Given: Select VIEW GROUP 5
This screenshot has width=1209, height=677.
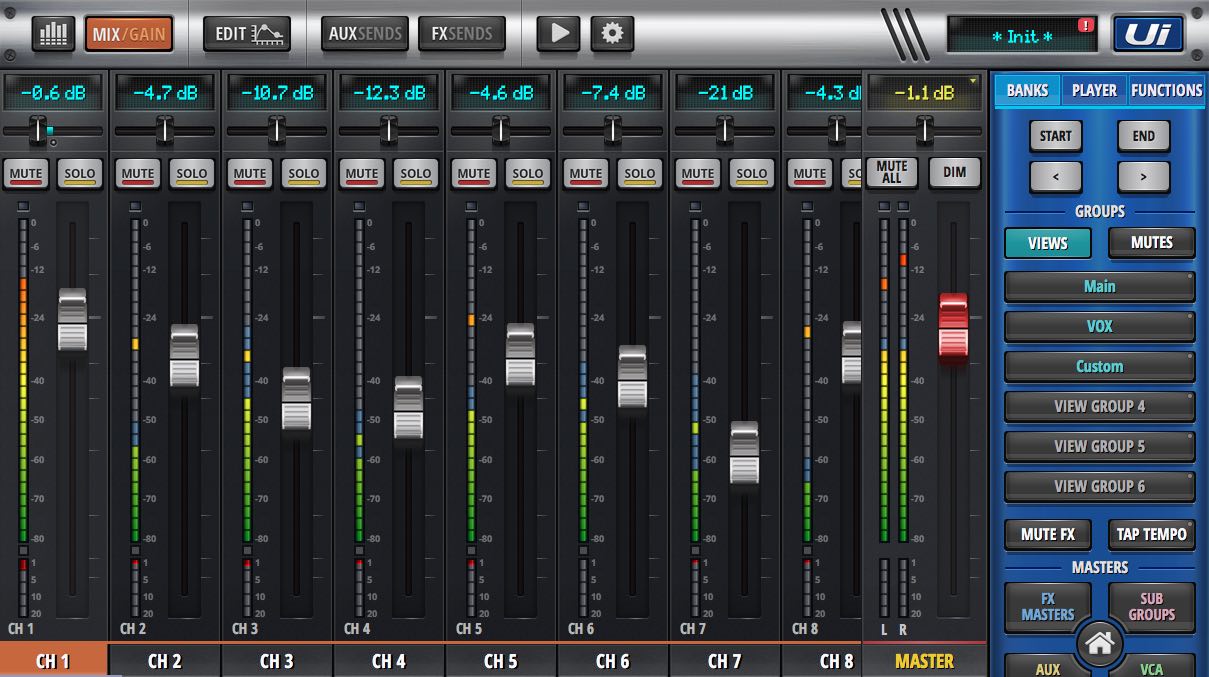Looking at the screenshot, I should pyautogui.click(x=1100, y=446).
